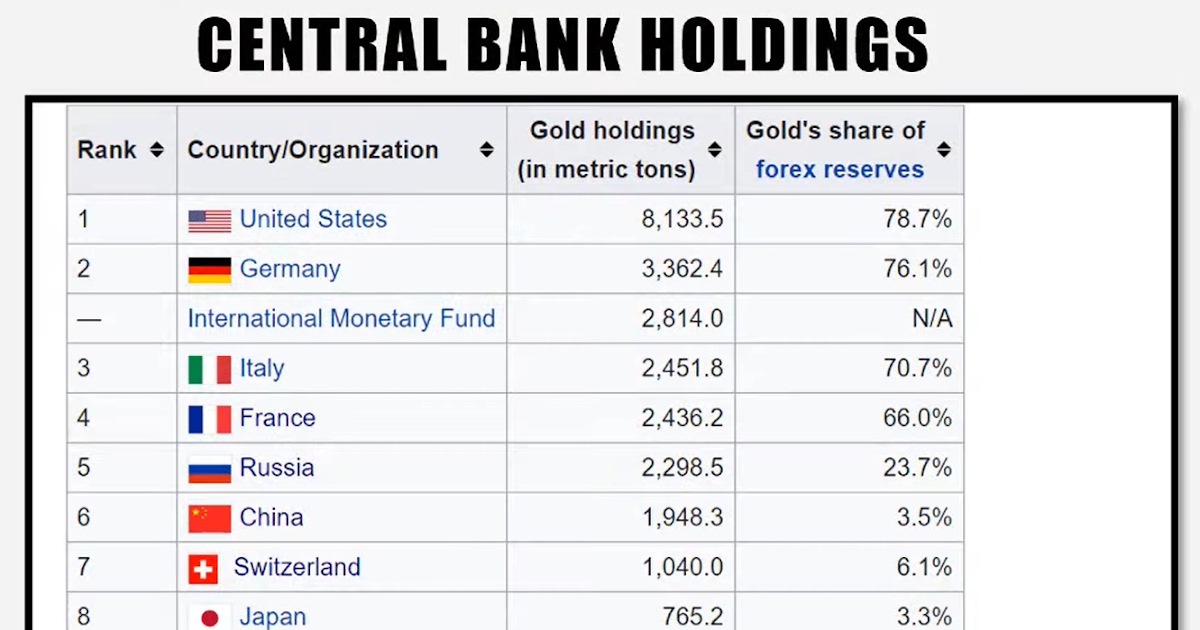Viewport: 1200px width, 630px height.
Task: Open the Russia article link
Action: click(278, 467)
